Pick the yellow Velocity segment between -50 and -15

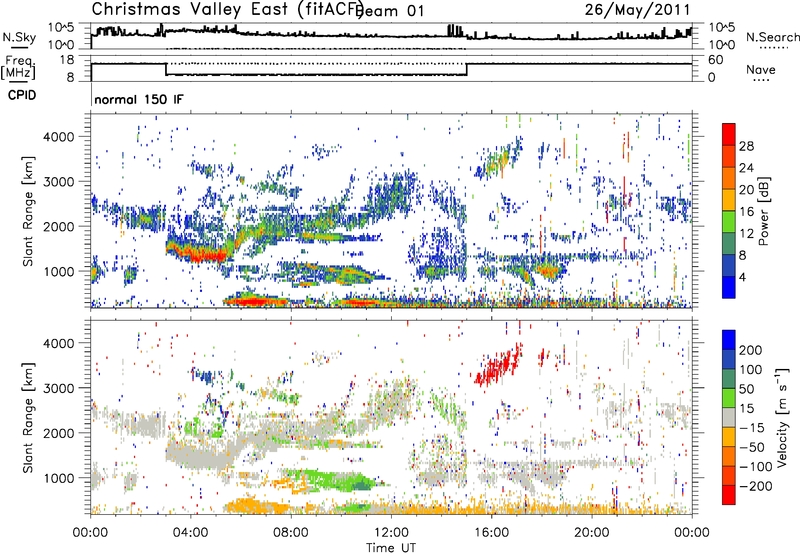(729, 437)
